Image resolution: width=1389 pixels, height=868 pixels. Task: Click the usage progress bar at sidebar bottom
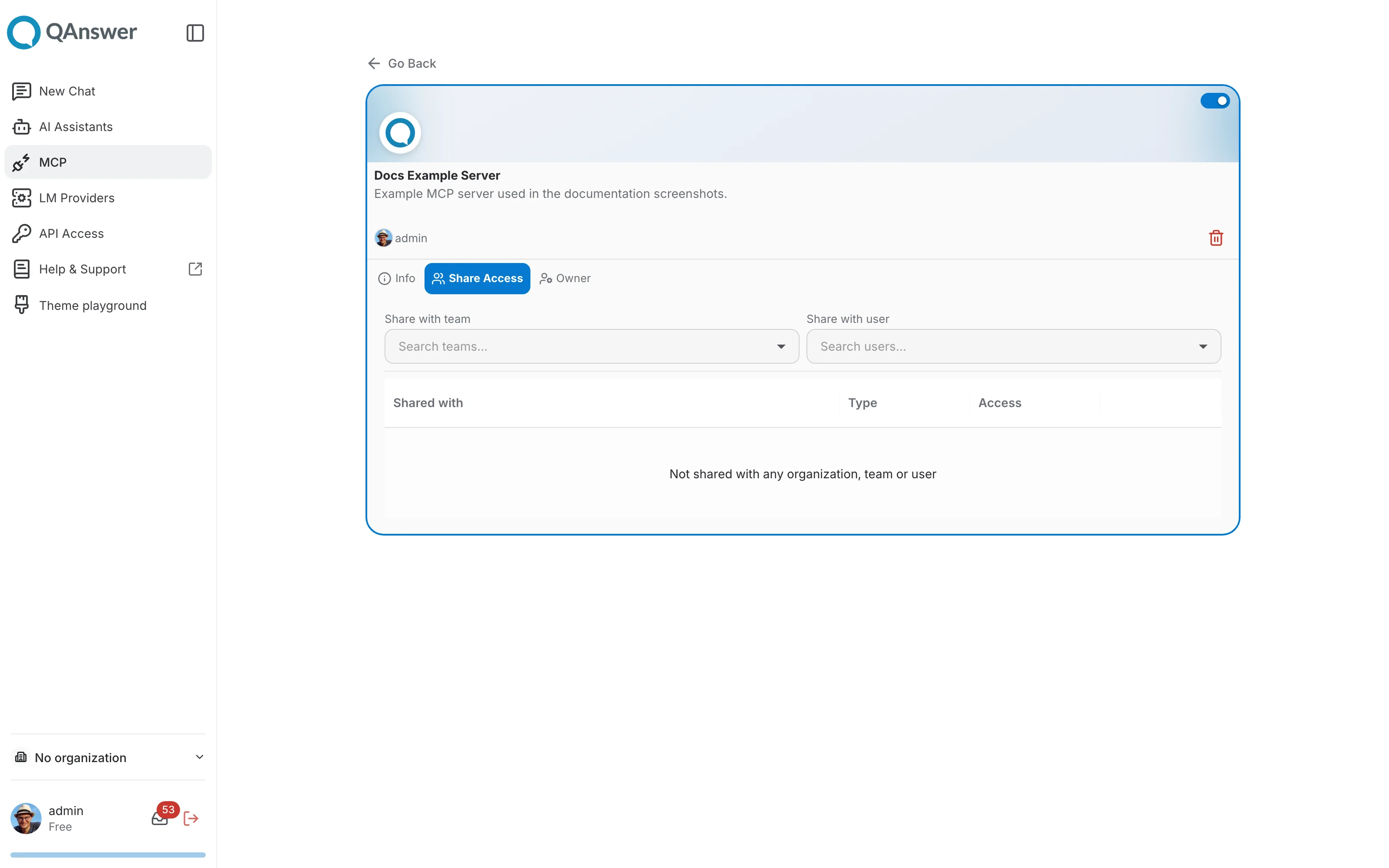click(x=108, y=855)
